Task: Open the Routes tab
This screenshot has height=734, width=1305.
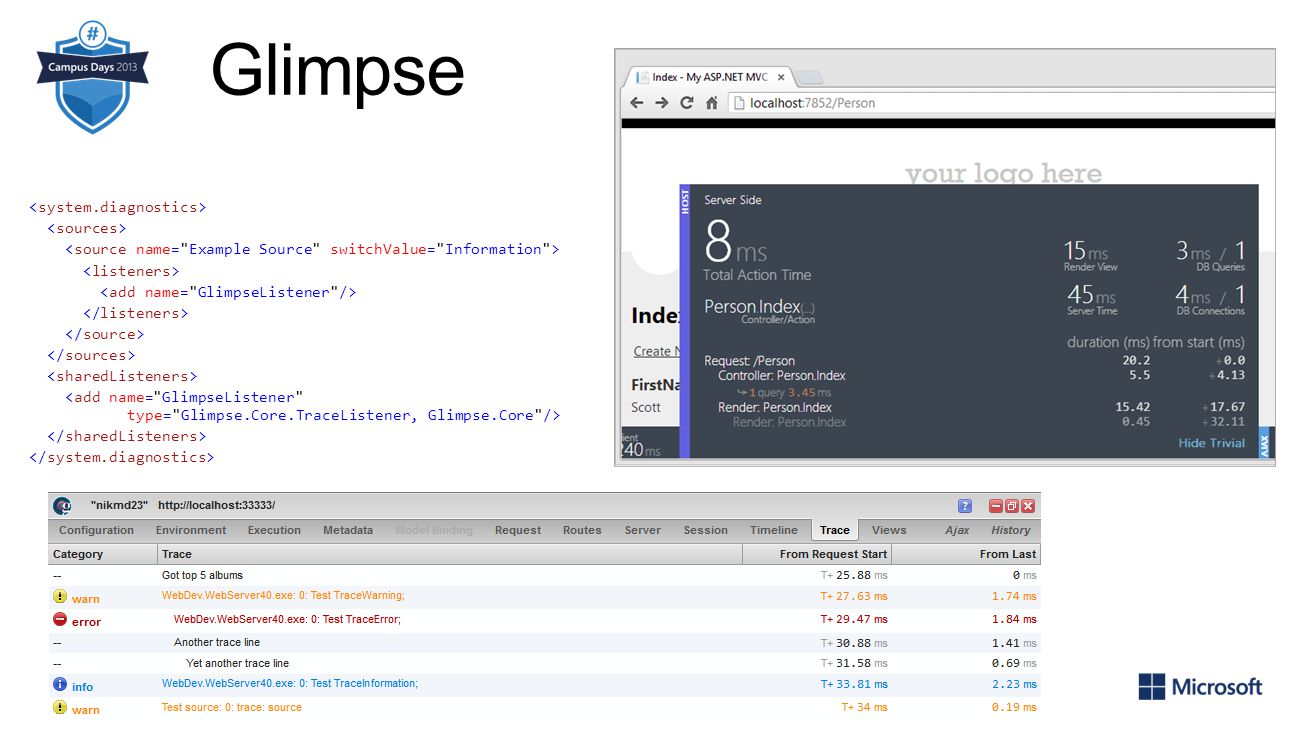Action: (582, 530)
